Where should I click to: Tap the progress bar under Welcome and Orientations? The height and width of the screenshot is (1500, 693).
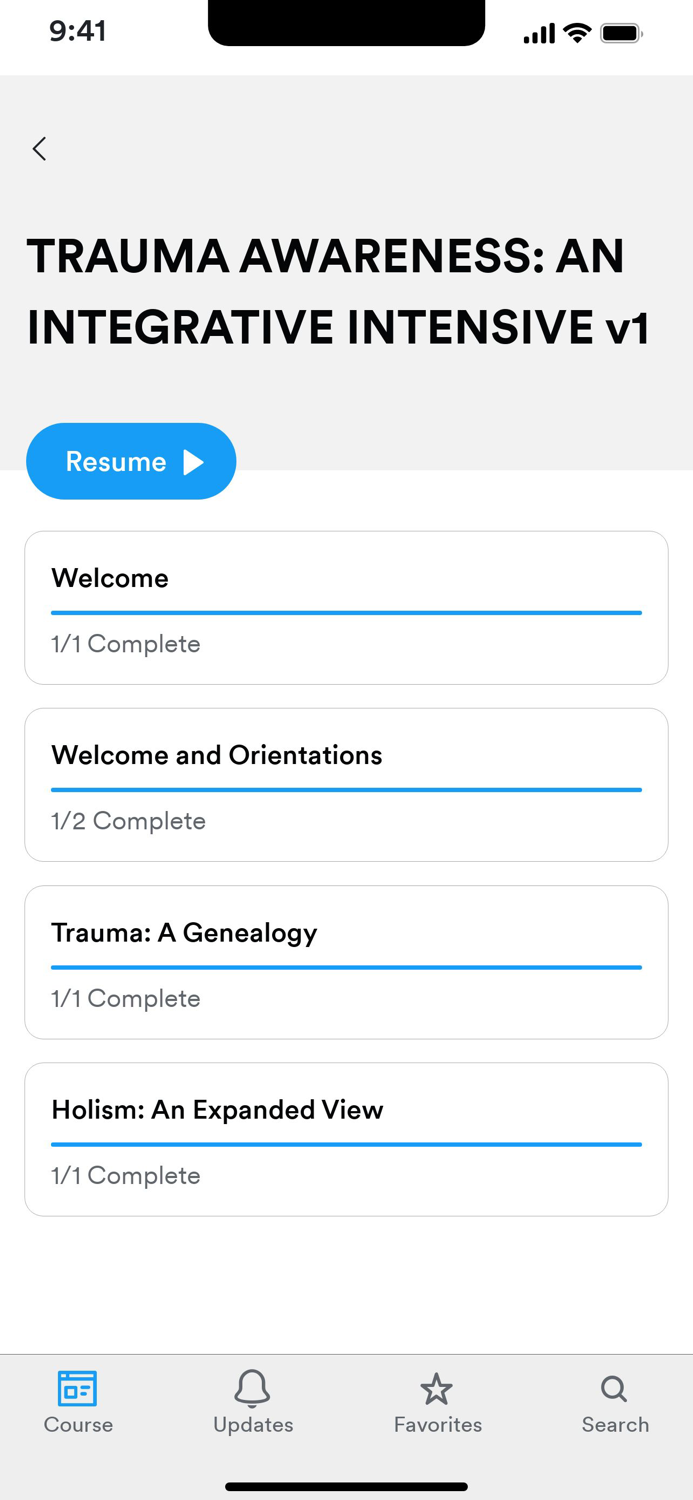click(x=346, y=789)
